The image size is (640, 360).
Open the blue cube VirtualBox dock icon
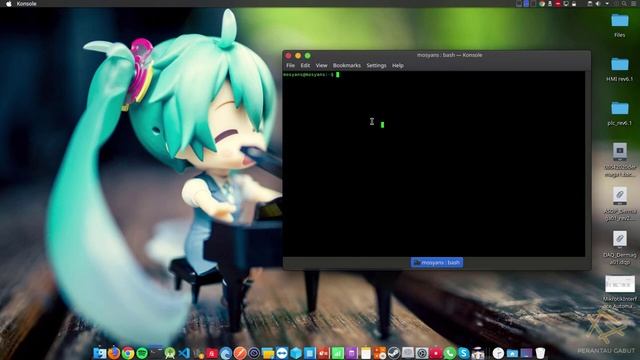coord(296,353)
